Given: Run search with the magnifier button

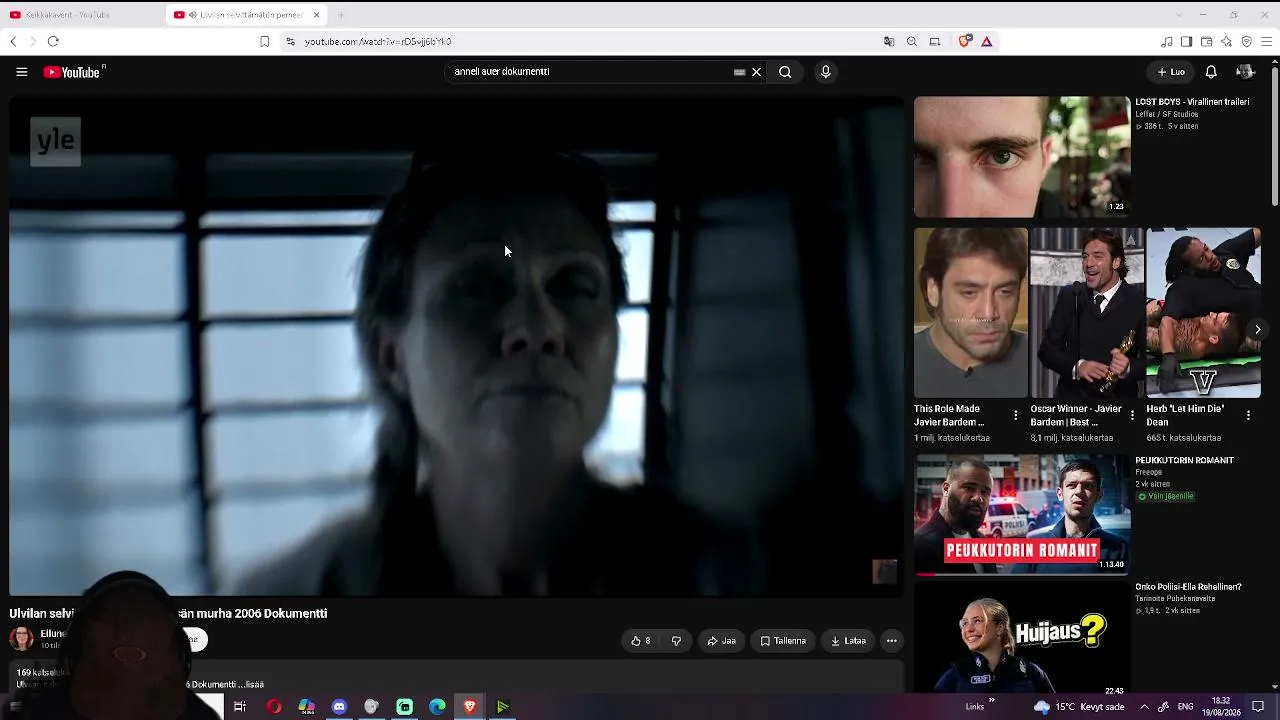Looking at the screenshot, I should 785,72.
